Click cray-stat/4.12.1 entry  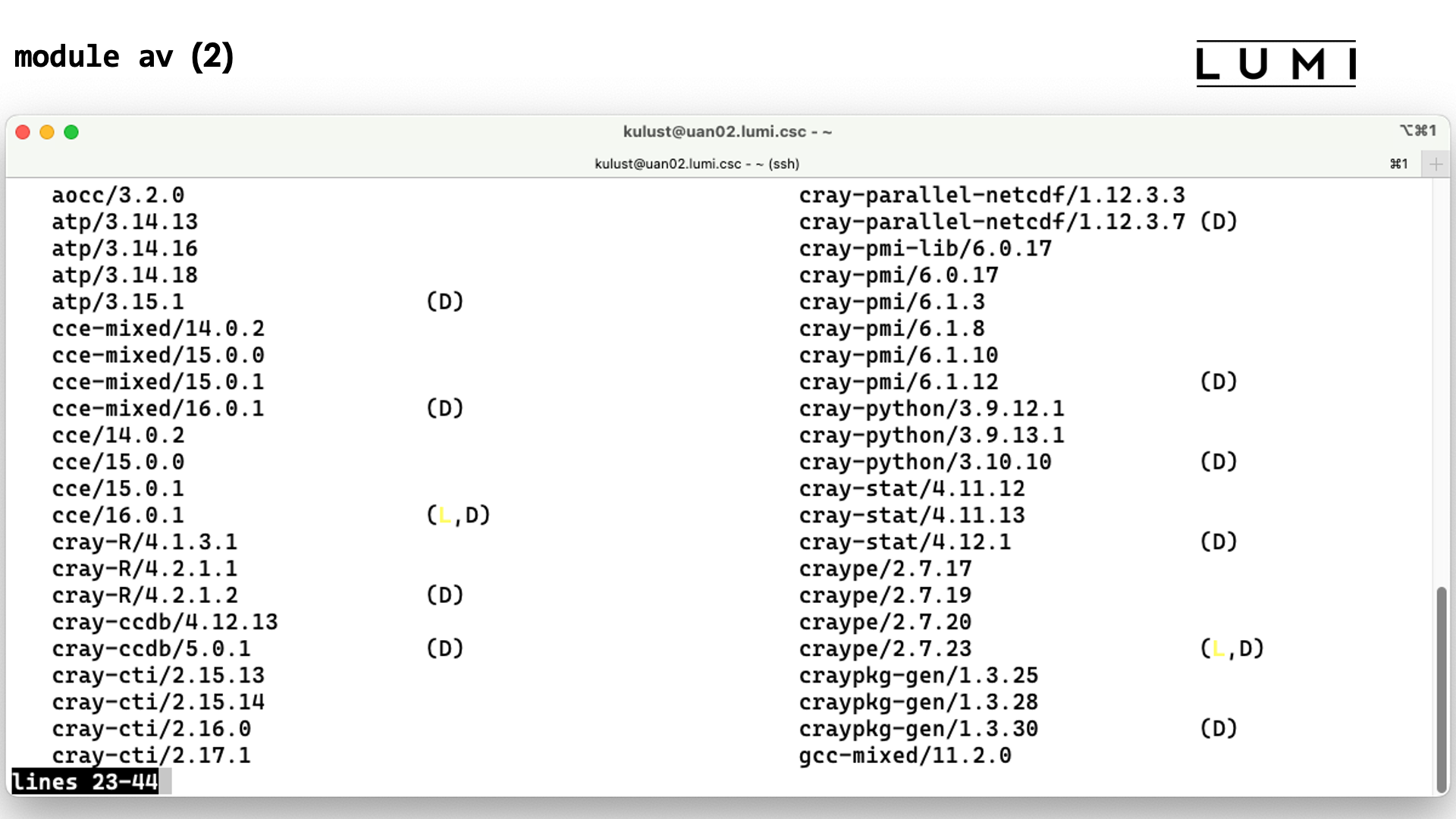(x=905, y=542)
